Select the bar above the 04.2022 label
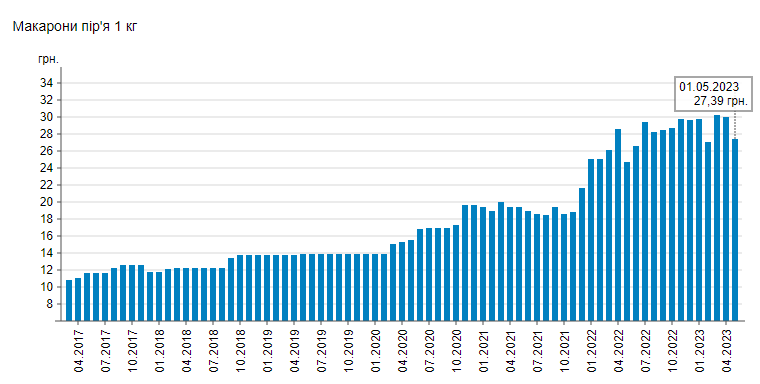The image size is (760, 384). [x=618, y=225]
